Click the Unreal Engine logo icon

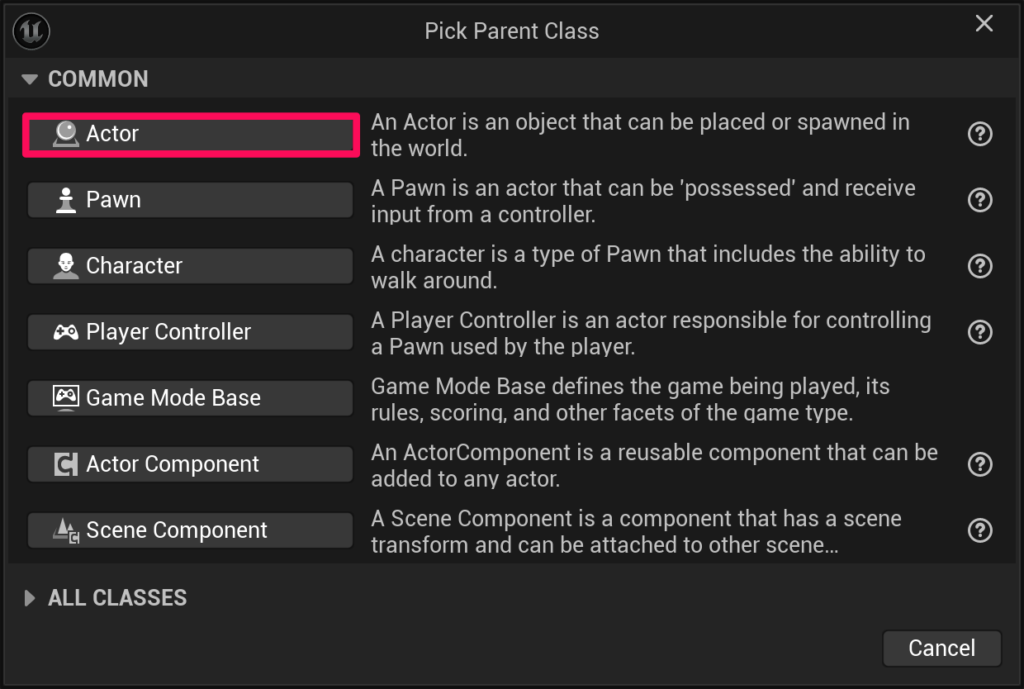click(x=32, y=31)
